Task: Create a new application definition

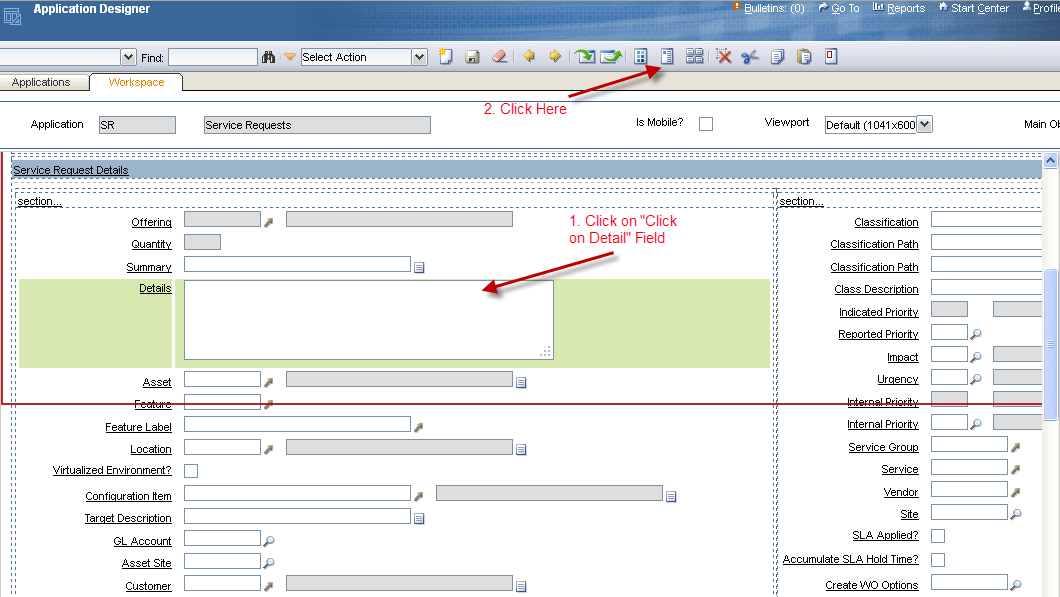Action: pyautogui.click(x=444, y=56)
